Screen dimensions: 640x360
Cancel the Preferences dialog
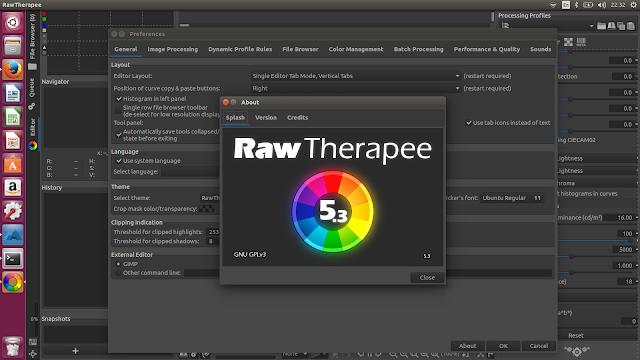pyautogui.click(x=539, y=346)
